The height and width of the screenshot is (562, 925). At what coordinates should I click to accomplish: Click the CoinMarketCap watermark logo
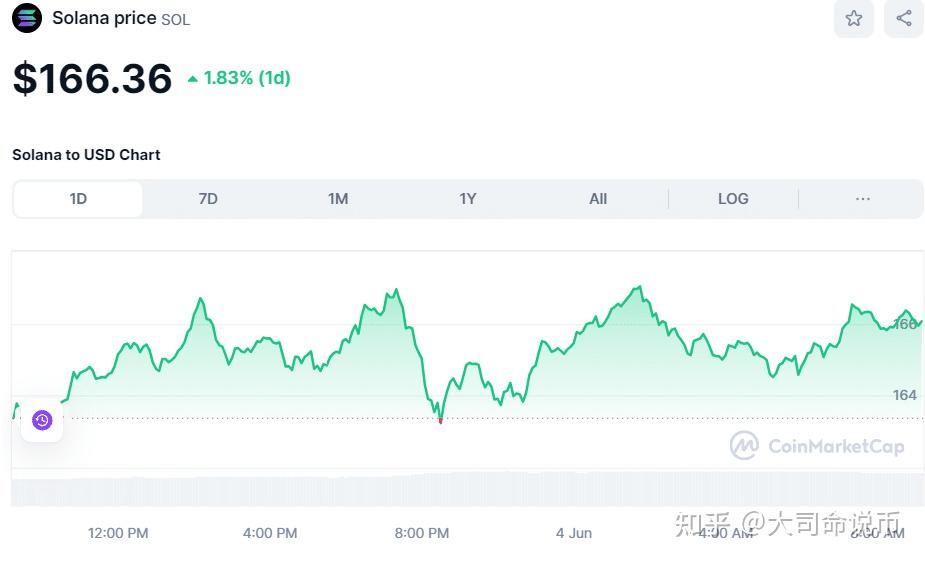pos(817,446)
